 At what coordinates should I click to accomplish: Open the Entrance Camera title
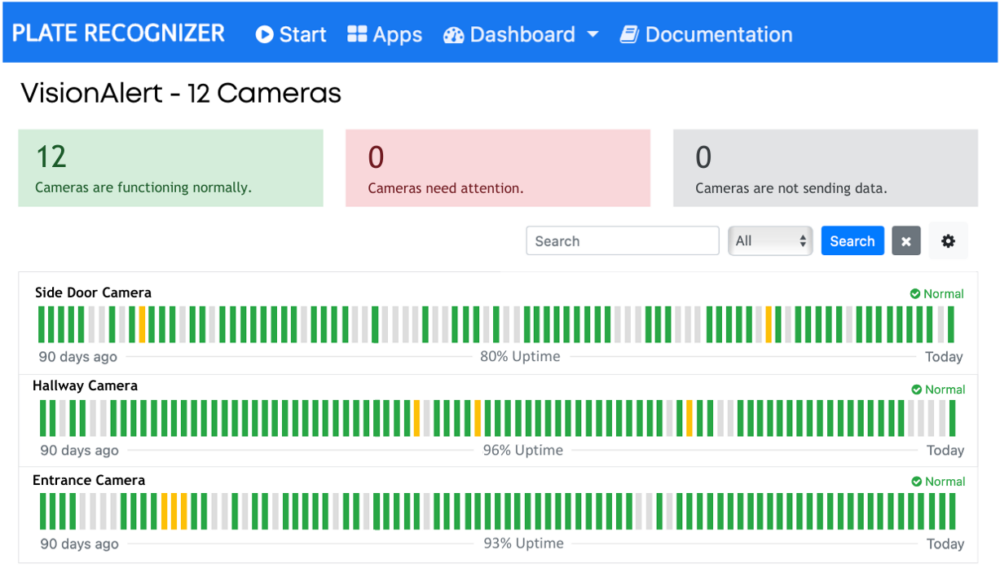[x=89, y=480]
